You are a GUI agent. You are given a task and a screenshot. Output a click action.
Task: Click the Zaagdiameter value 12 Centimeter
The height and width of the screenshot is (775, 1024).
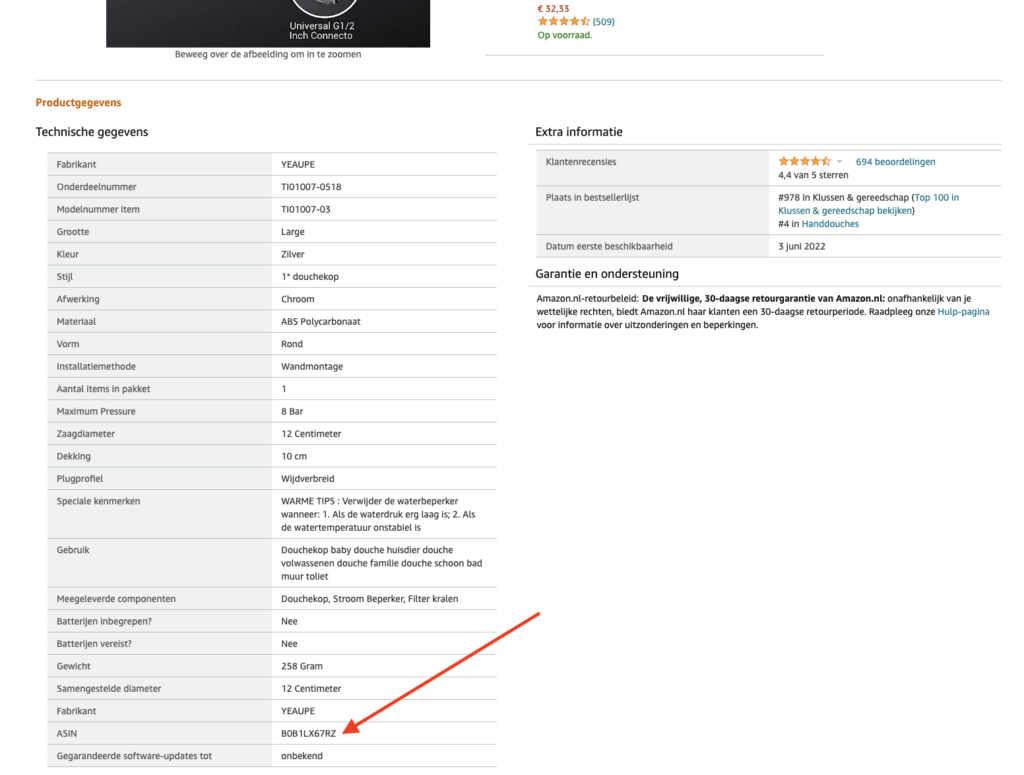coord(311,434)
